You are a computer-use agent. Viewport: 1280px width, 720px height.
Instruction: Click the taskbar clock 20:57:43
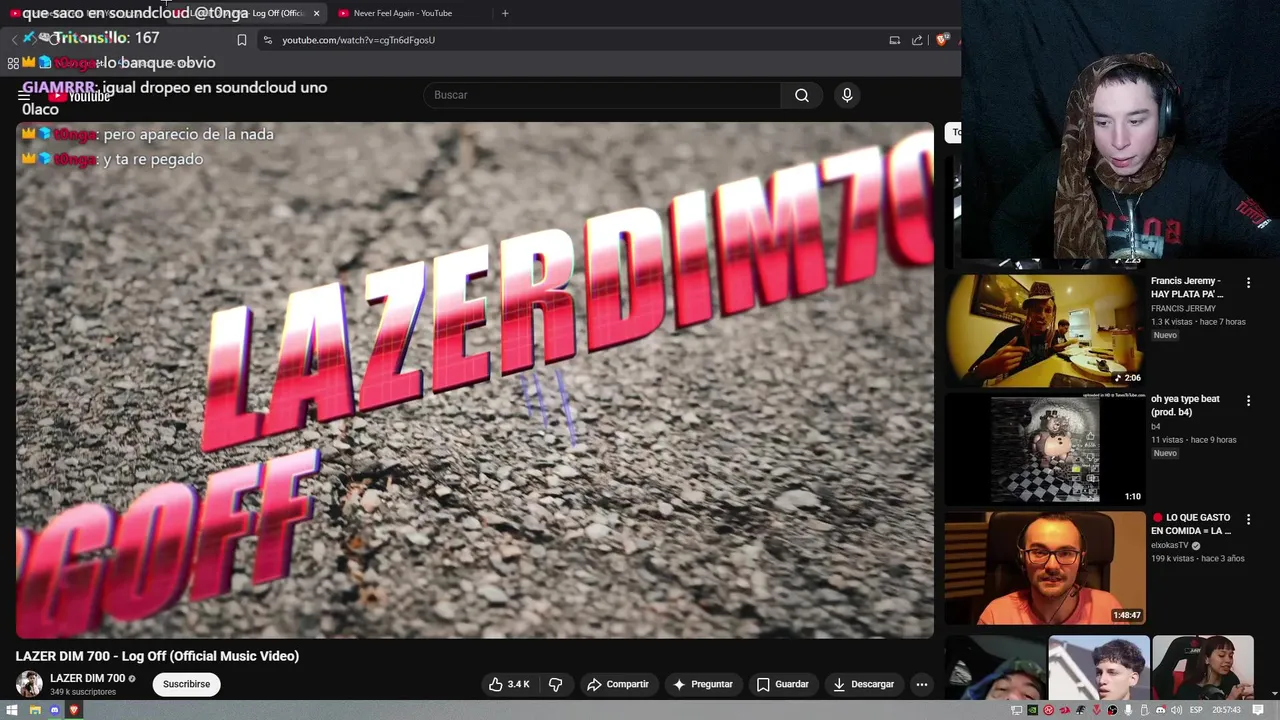tap(1226, 710)
